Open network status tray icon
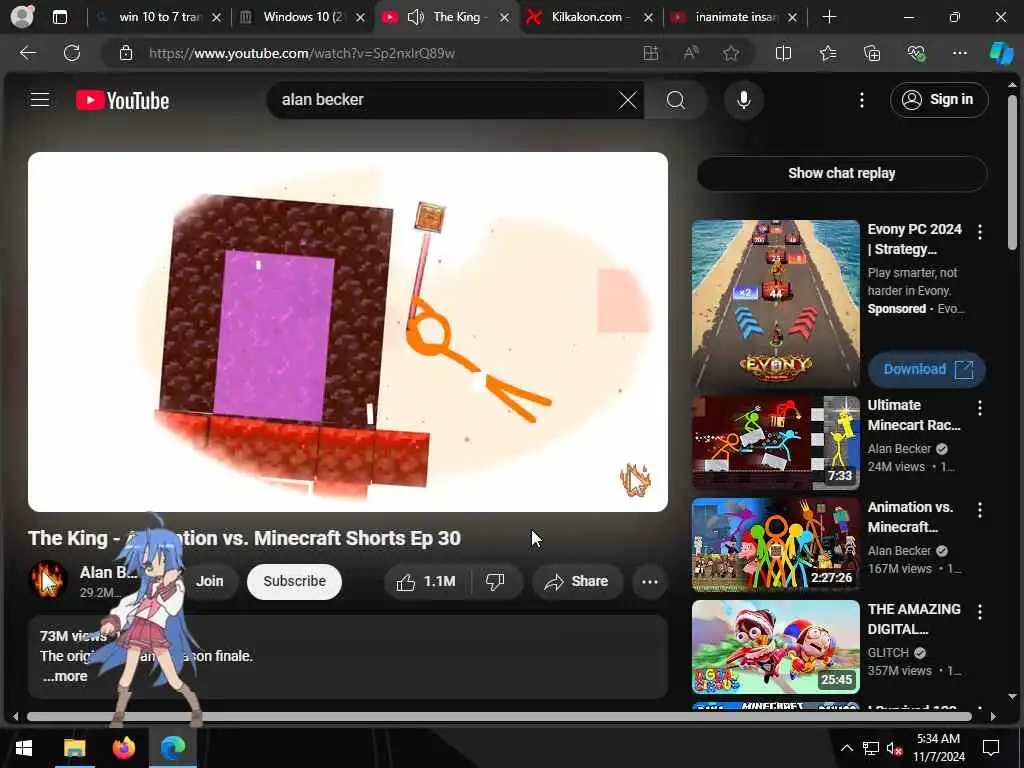The image size is (1024, 768). click(x=871, y=748)
